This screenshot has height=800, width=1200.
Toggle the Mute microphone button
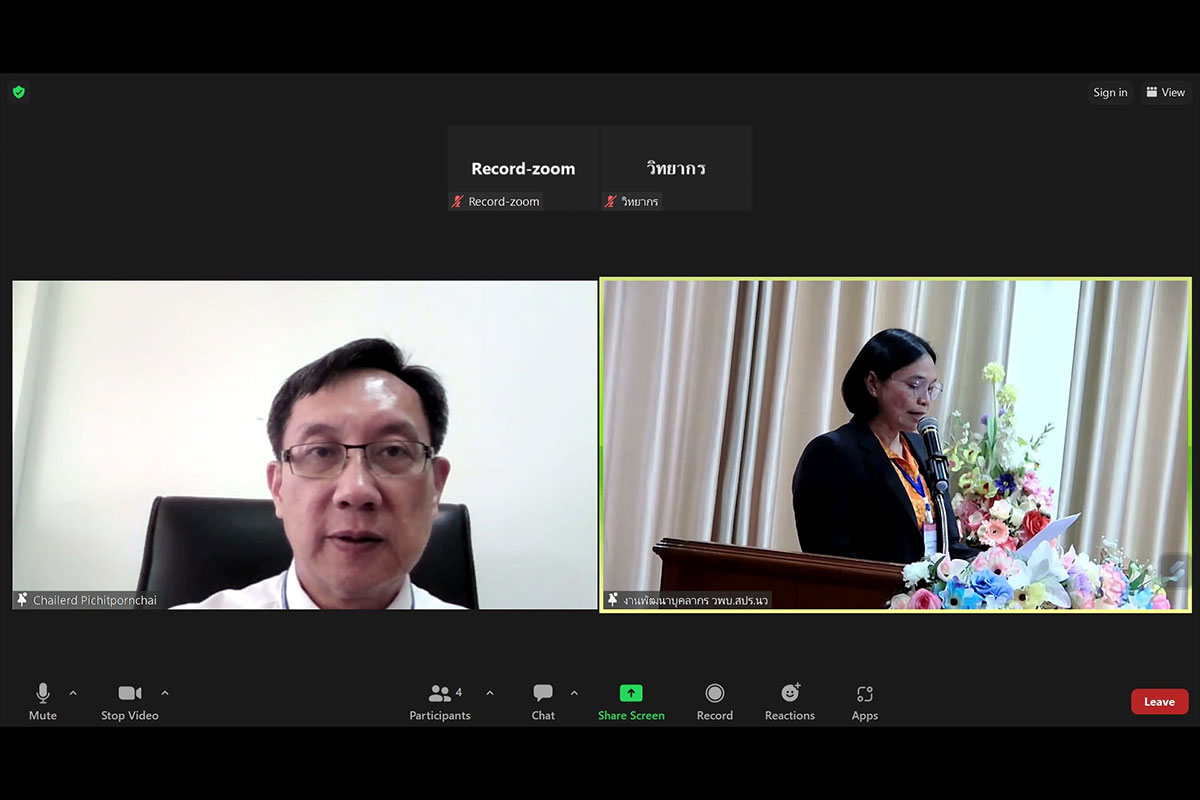(43, 702)
